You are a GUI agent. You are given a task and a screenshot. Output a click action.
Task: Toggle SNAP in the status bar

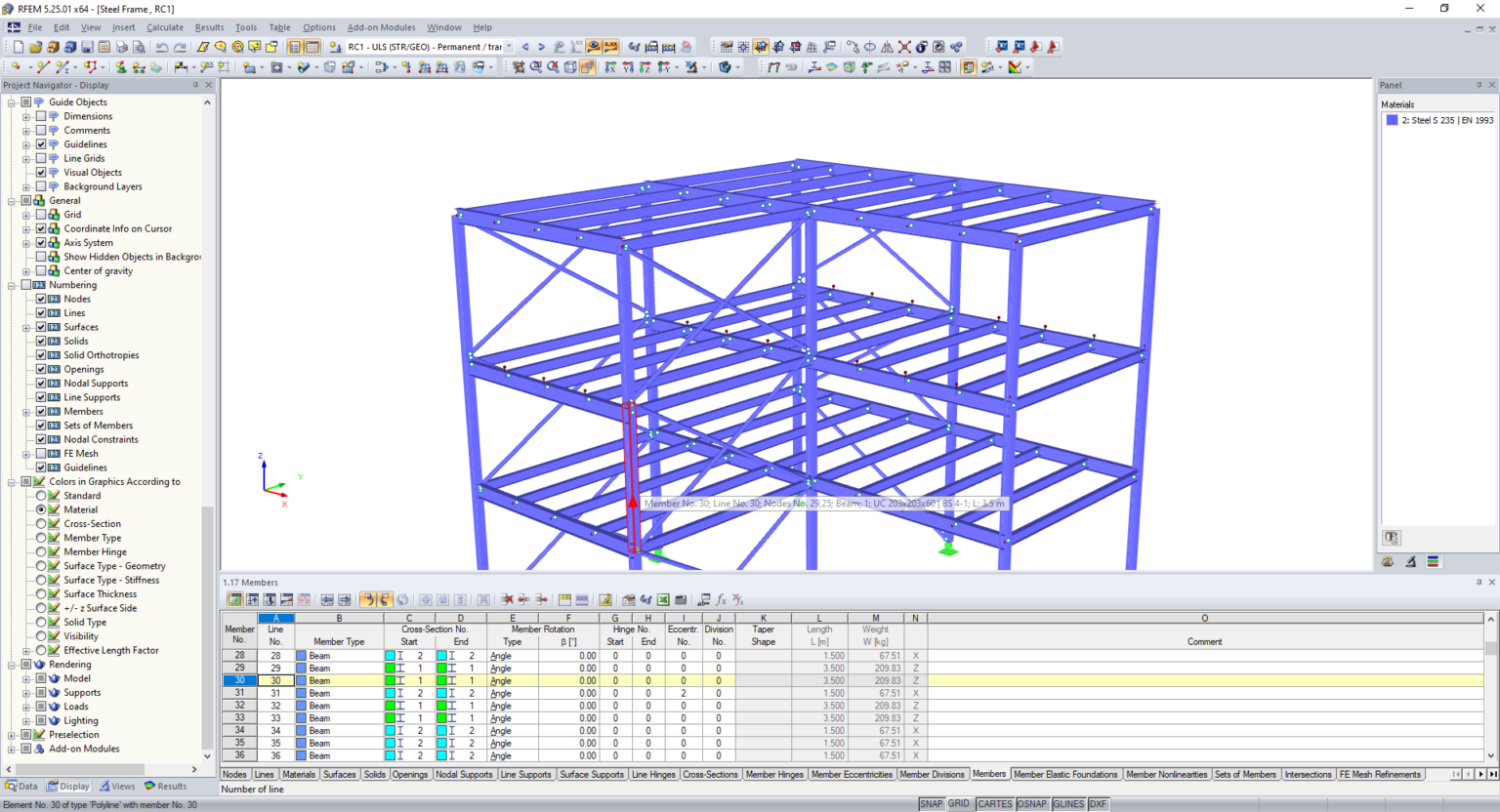[931, 804]
